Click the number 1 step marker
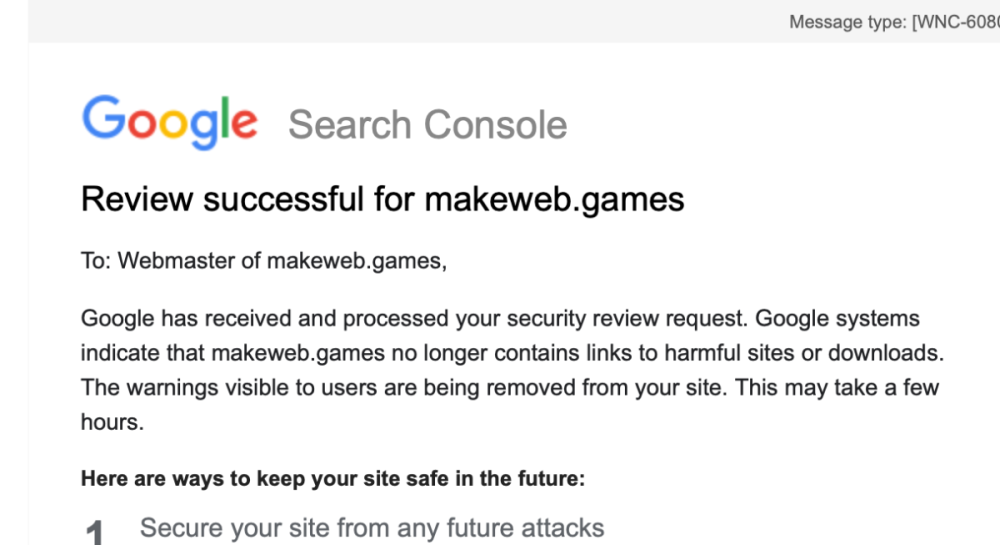 pos(95,533)
